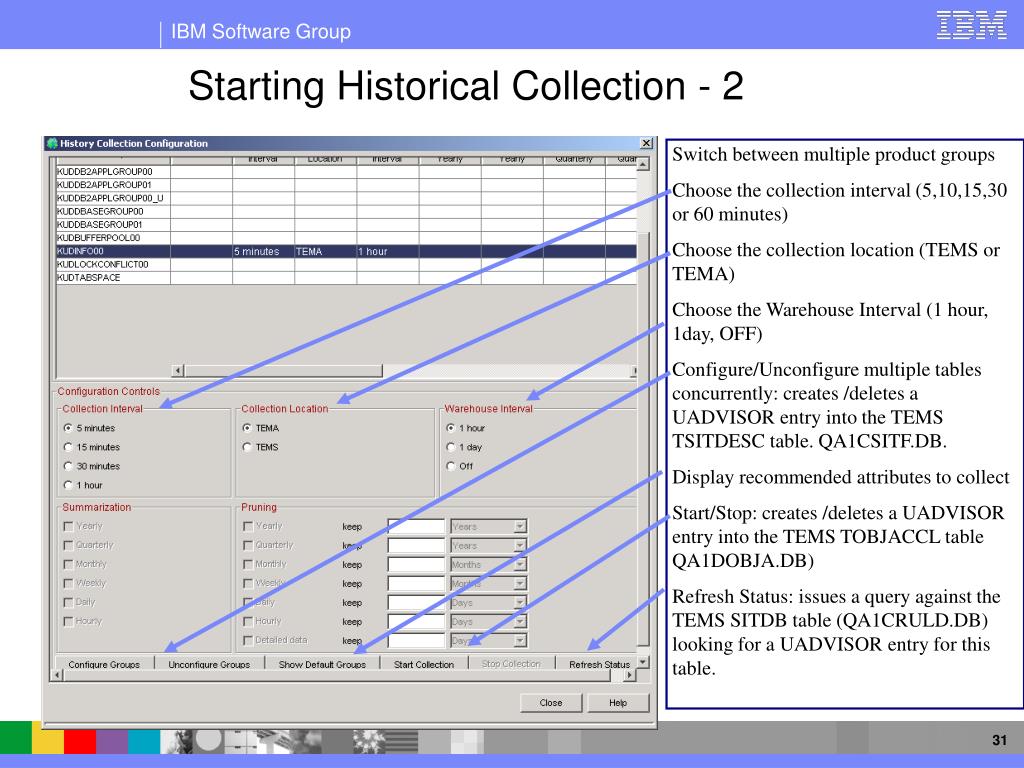Select KUDDB2APPLGROUP00 table row
The height and width of the screenshot is (768, 1024).
pos(346,172)
